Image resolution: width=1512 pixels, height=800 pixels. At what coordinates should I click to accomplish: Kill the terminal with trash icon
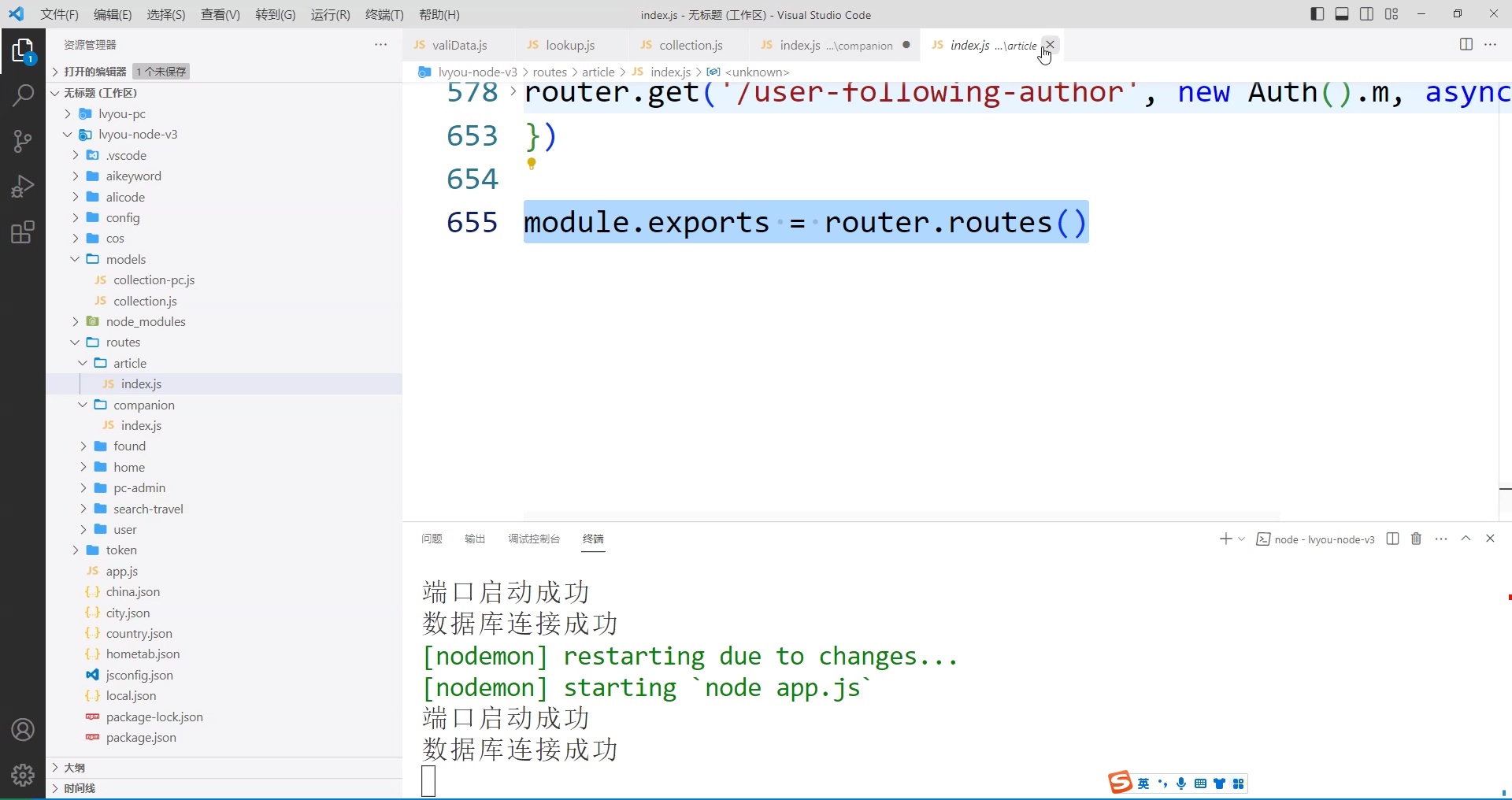click(x=1416, y=539)
